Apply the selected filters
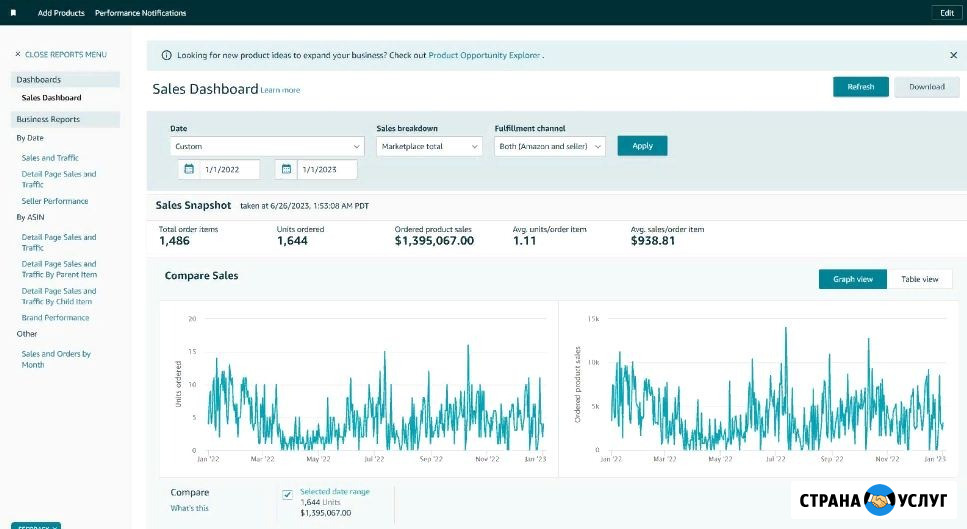This screenshot has height=529, width=967. coord(642,146)
